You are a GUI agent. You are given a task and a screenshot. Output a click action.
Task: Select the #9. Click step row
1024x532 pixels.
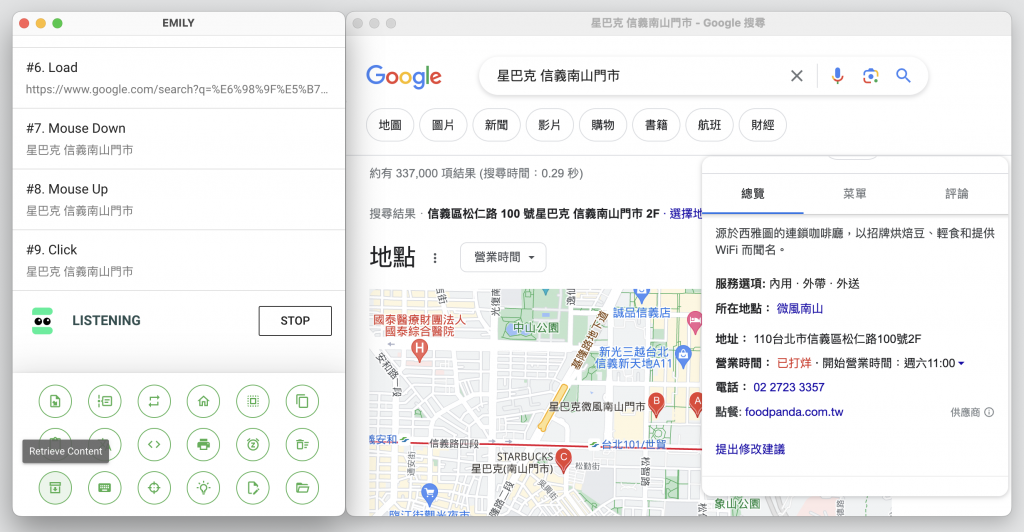[178, 260]
